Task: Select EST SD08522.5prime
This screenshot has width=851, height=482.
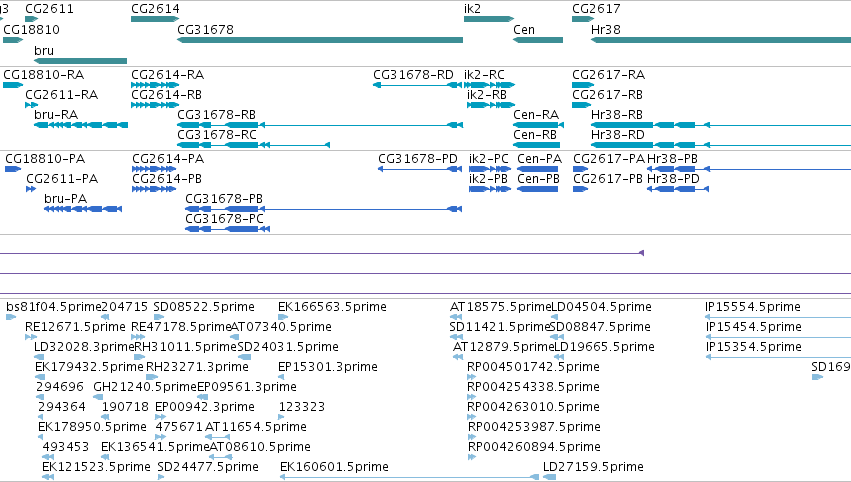Action: tap(158, 317)
